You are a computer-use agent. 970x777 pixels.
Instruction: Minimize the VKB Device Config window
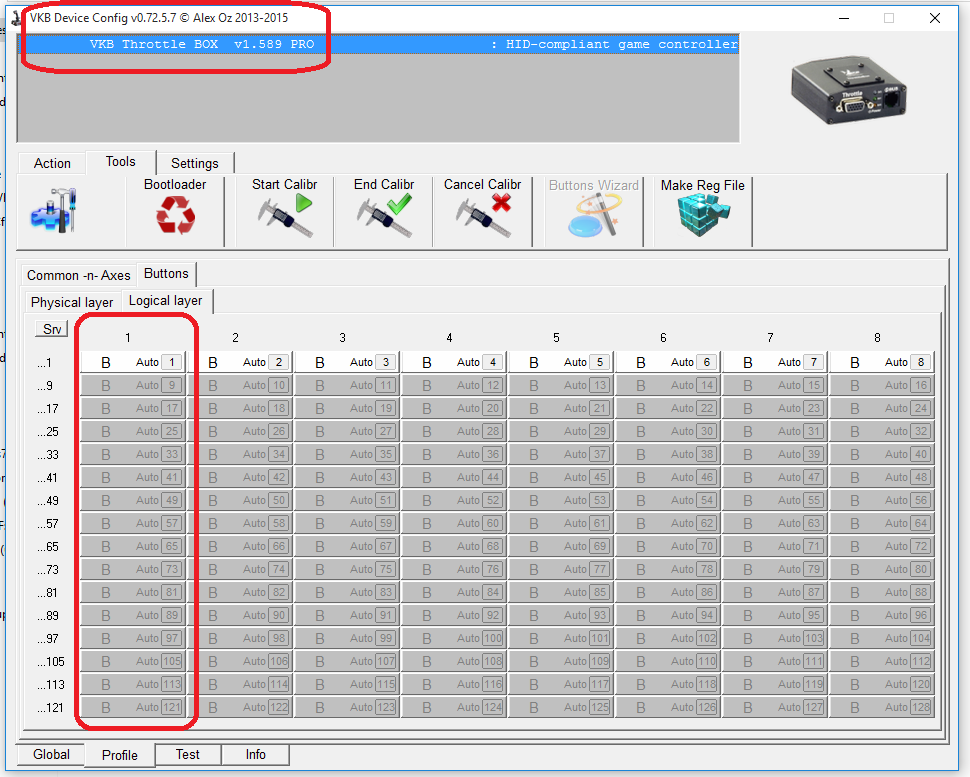click(844, 18)
